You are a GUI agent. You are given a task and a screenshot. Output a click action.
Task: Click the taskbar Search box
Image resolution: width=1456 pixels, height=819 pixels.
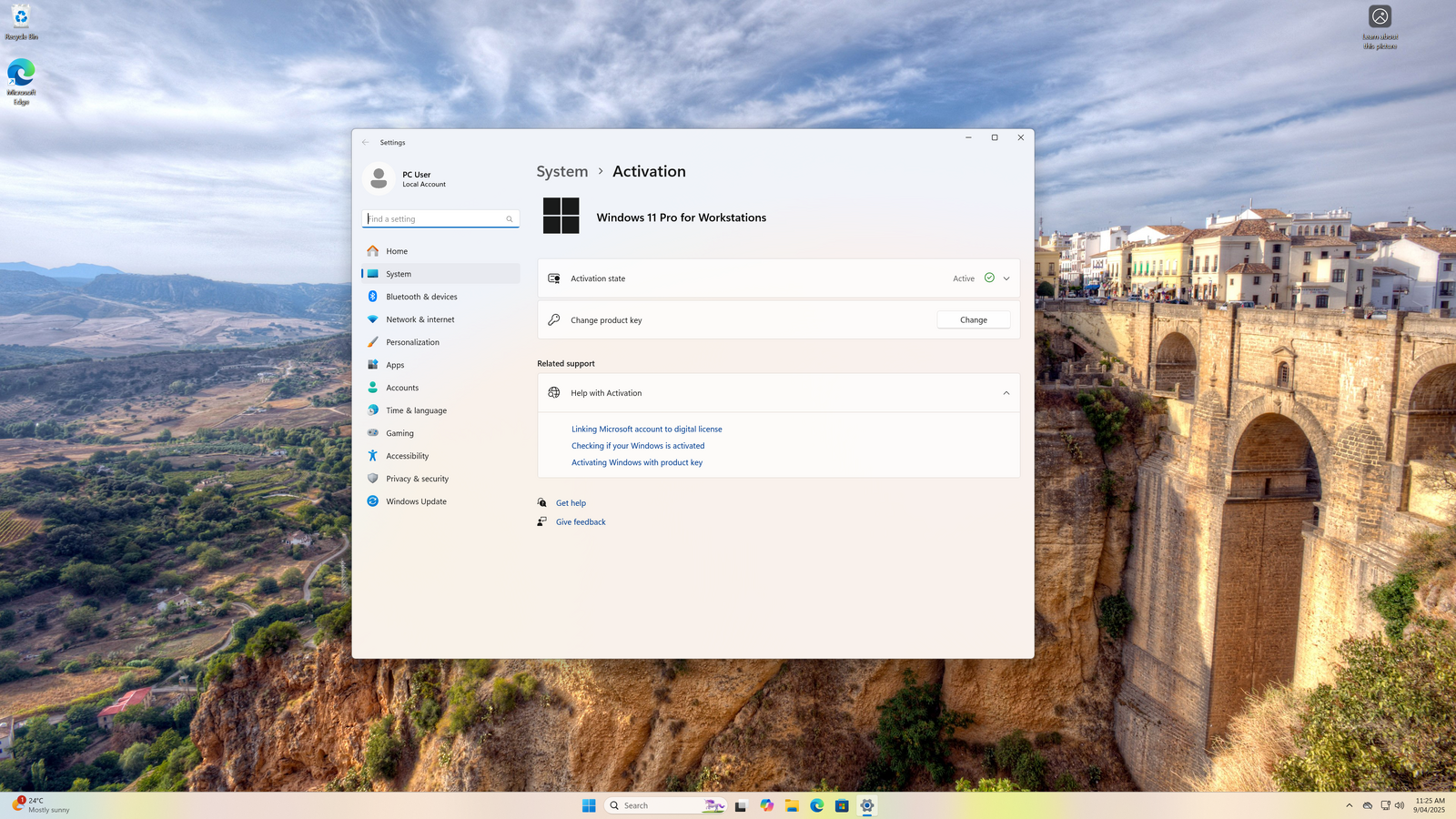pyautogui.click(x=665, y=805)
